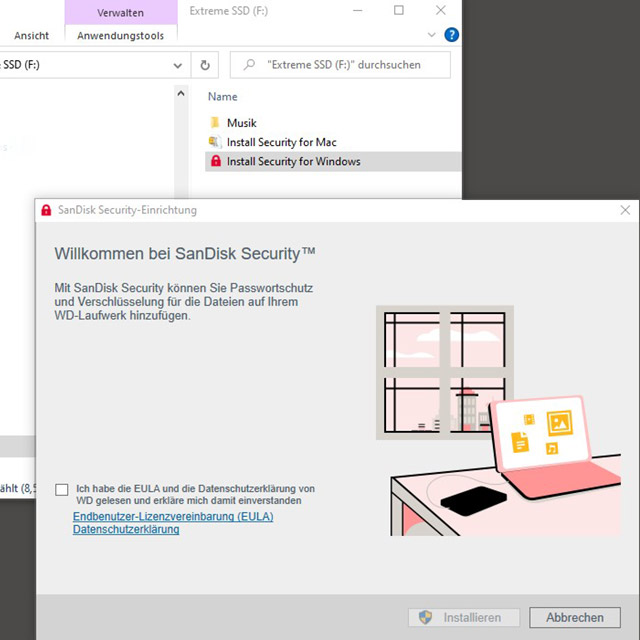The height and width of the screenshot is (640, 640).
Task: Select the Install Security for Windows file
Action: 293,161
